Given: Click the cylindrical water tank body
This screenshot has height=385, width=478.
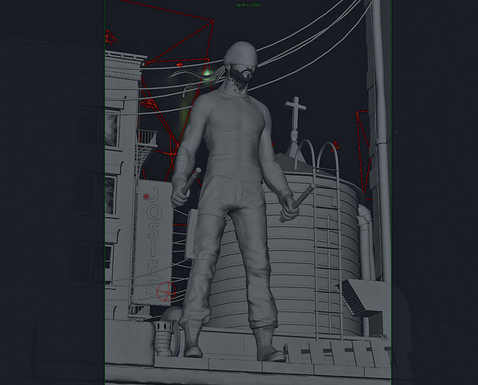Looking at the screenshot, I should (293, 253).
